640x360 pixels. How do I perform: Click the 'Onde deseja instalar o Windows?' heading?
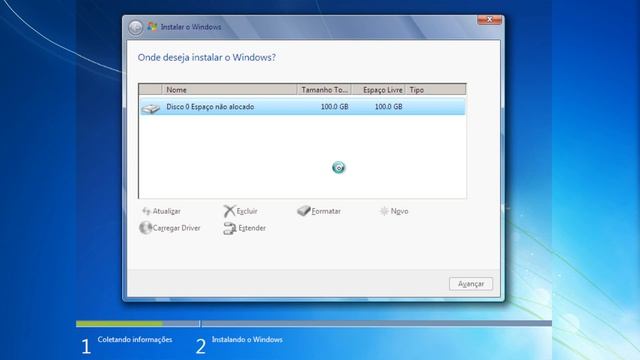coord(207,58)
